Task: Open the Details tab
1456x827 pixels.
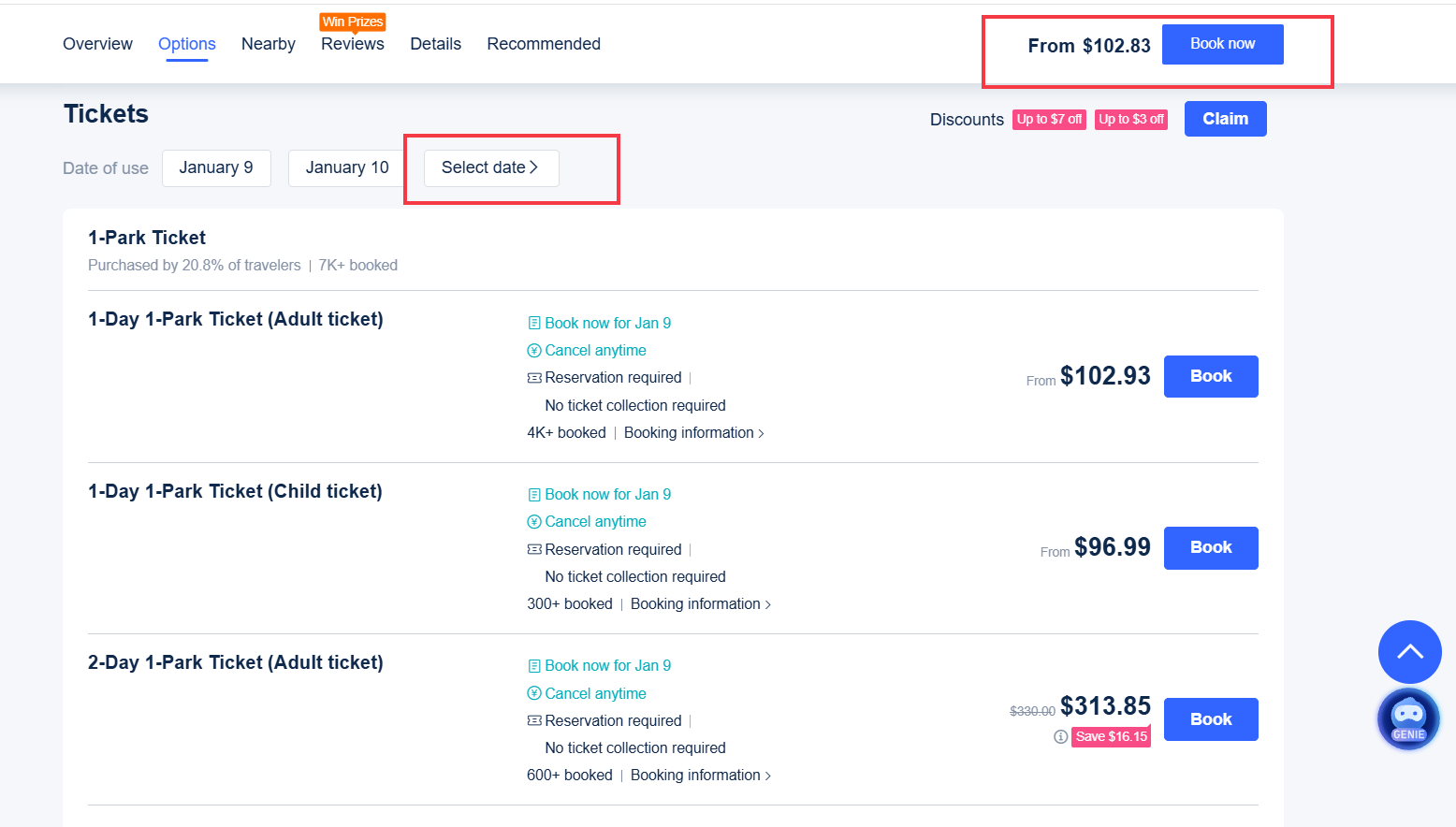Action: point(435,43)
